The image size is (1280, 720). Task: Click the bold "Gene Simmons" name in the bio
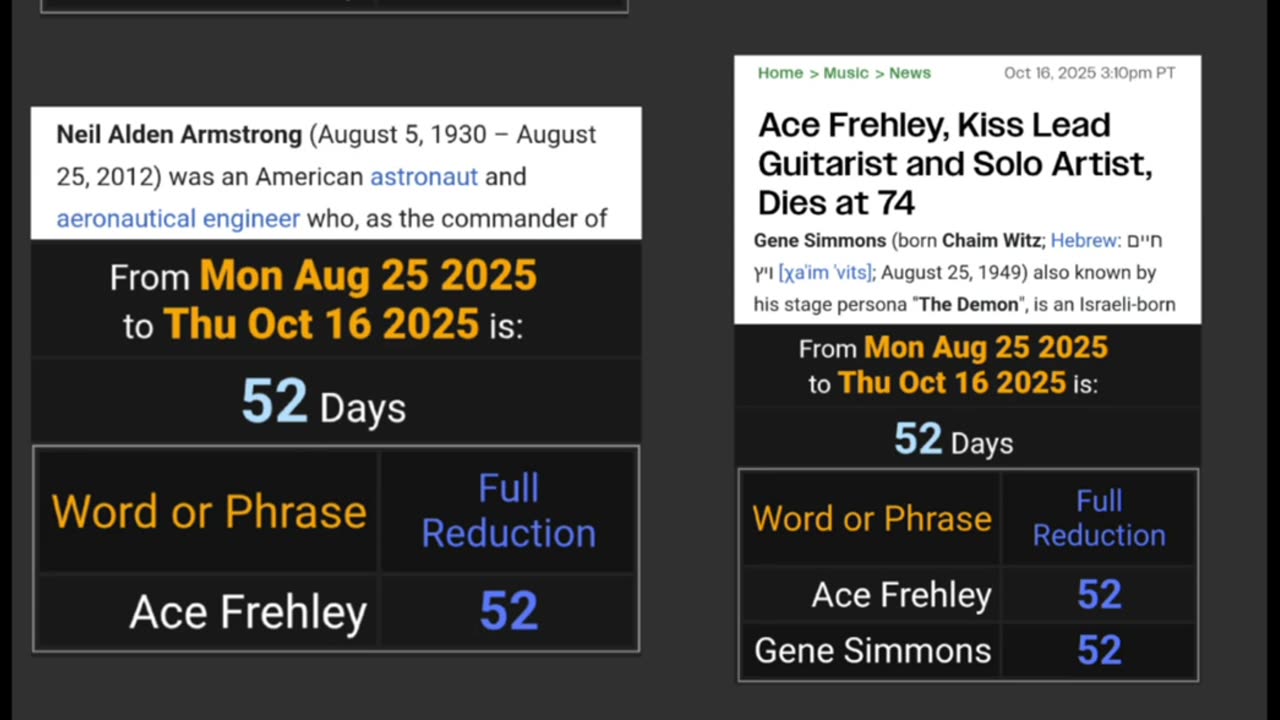(820, 241)
